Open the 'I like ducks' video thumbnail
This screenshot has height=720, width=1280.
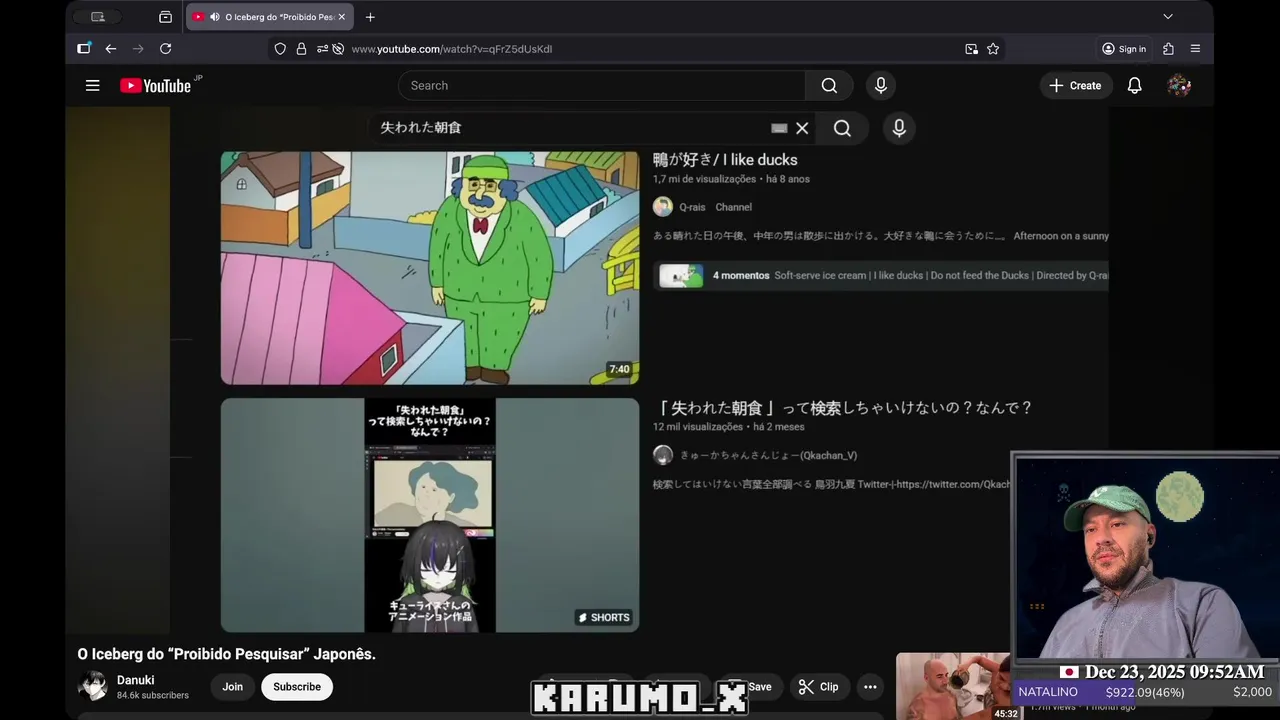coord(430,268)
